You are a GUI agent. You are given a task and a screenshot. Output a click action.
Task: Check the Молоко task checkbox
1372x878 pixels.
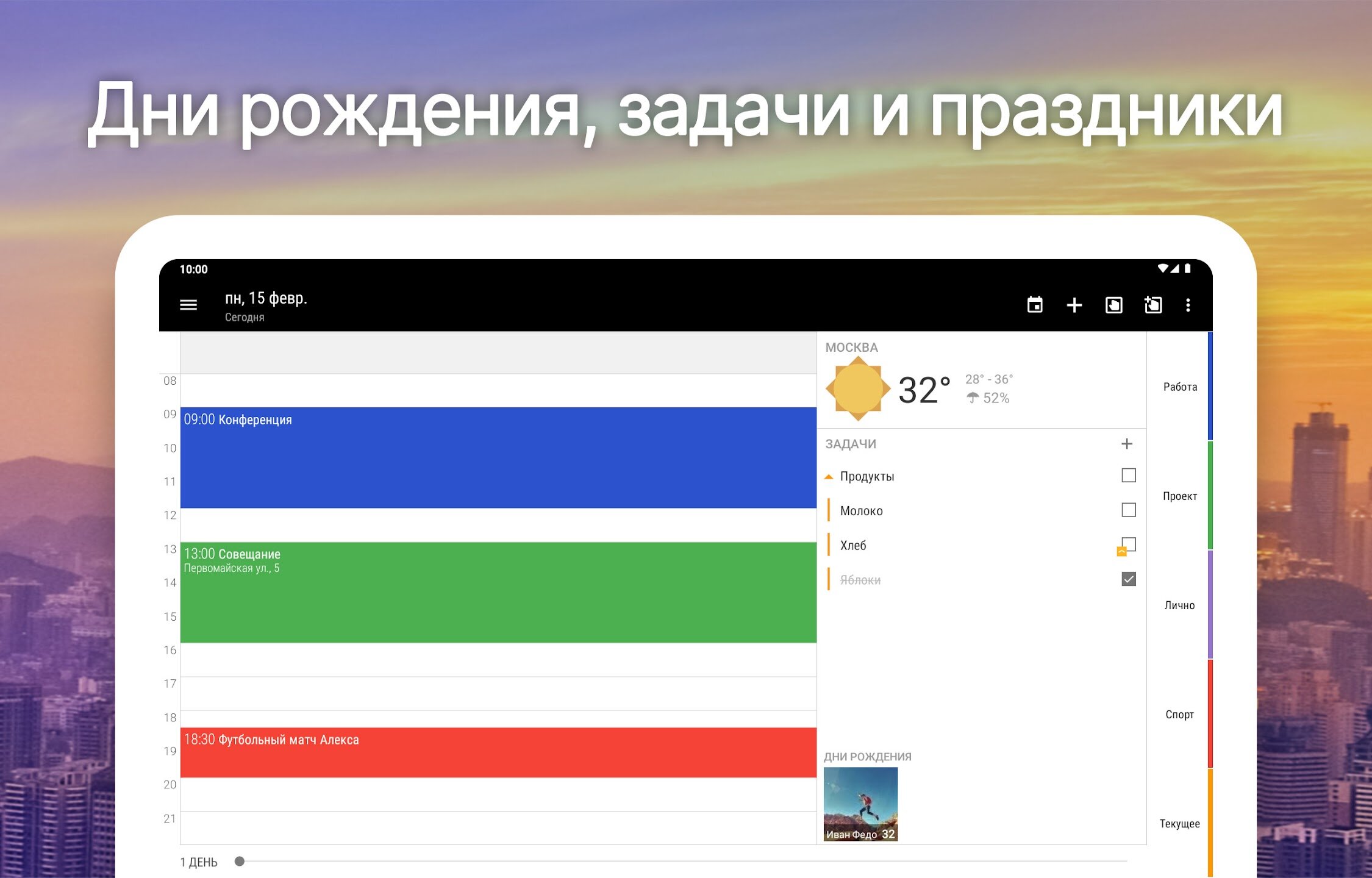pos(1129,510)
